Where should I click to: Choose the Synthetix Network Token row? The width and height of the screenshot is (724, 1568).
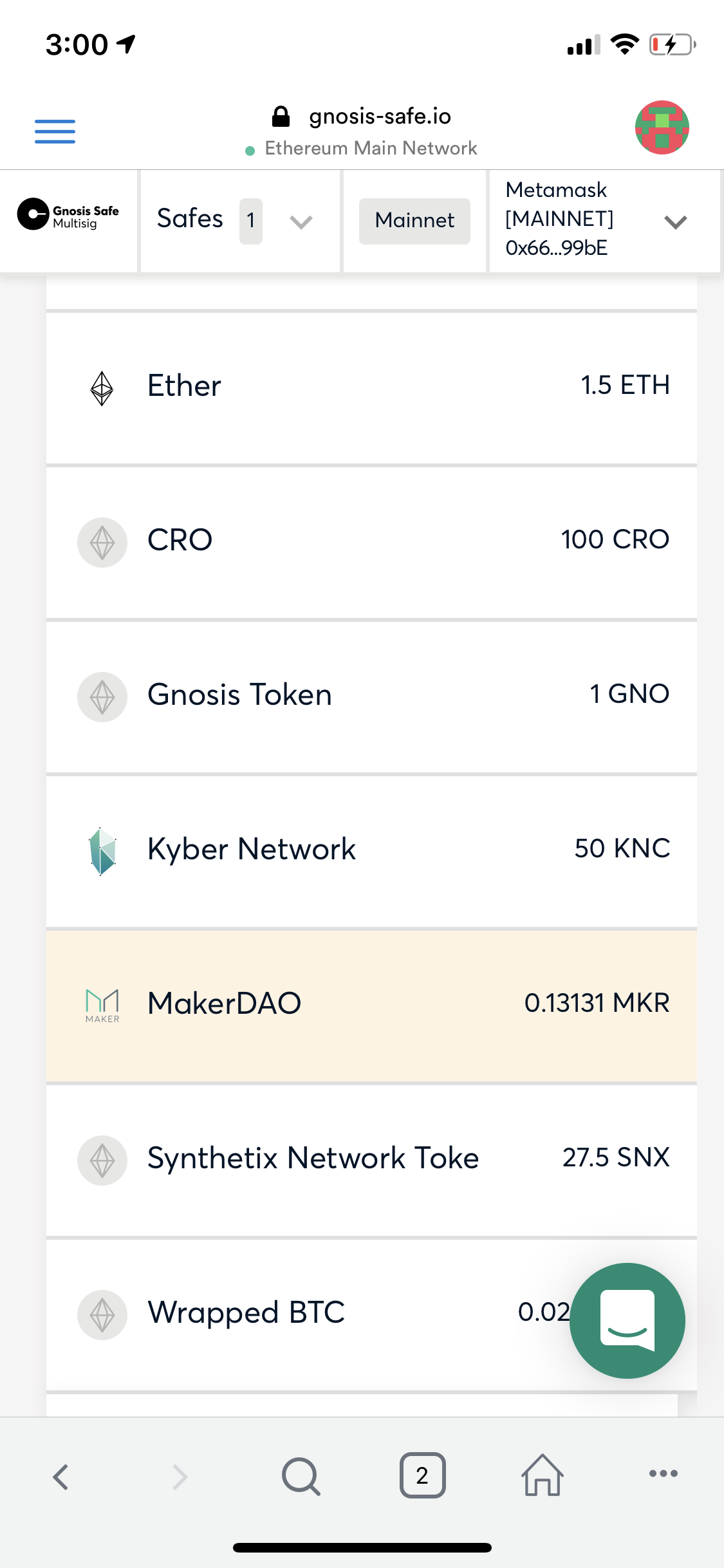coord(371,1161)
